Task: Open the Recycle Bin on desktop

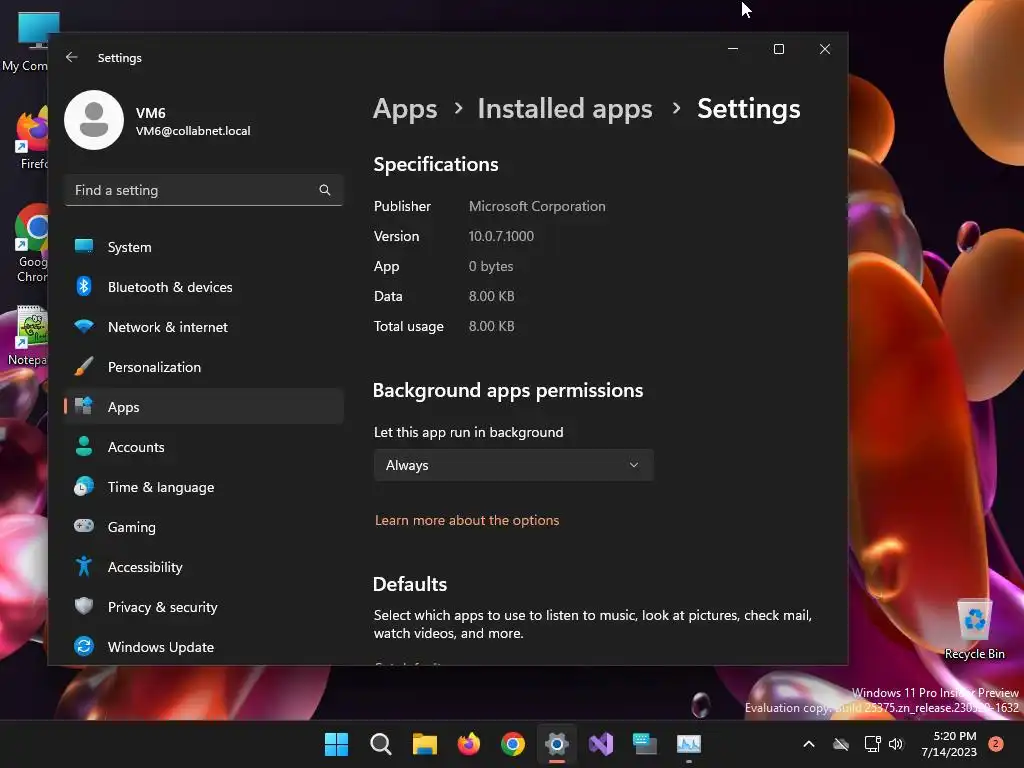Action: pos(974,629)
